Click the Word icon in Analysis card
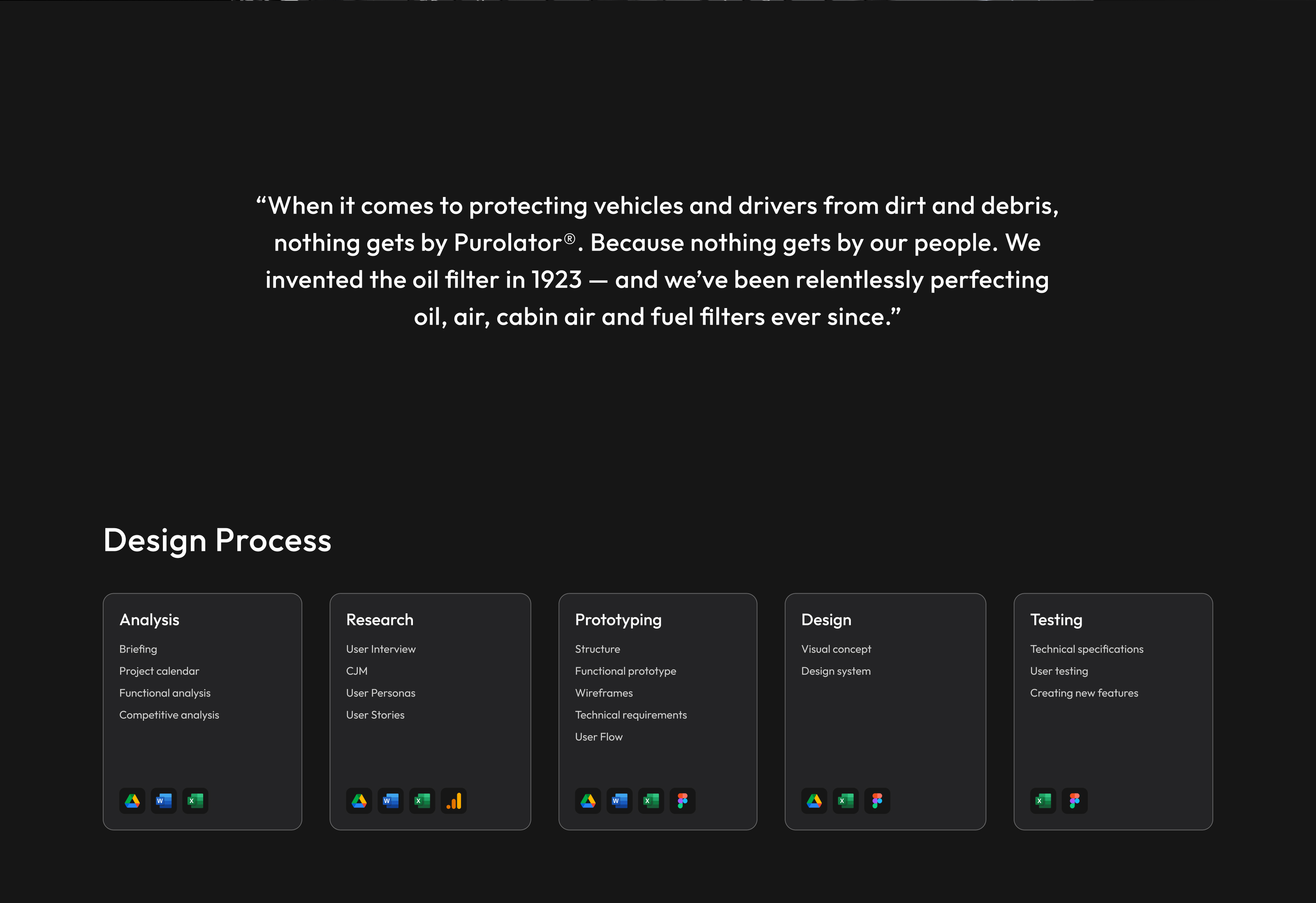The height and width of the screenshot is (903, 1316). pyautogui.click(x=164, y=801)
